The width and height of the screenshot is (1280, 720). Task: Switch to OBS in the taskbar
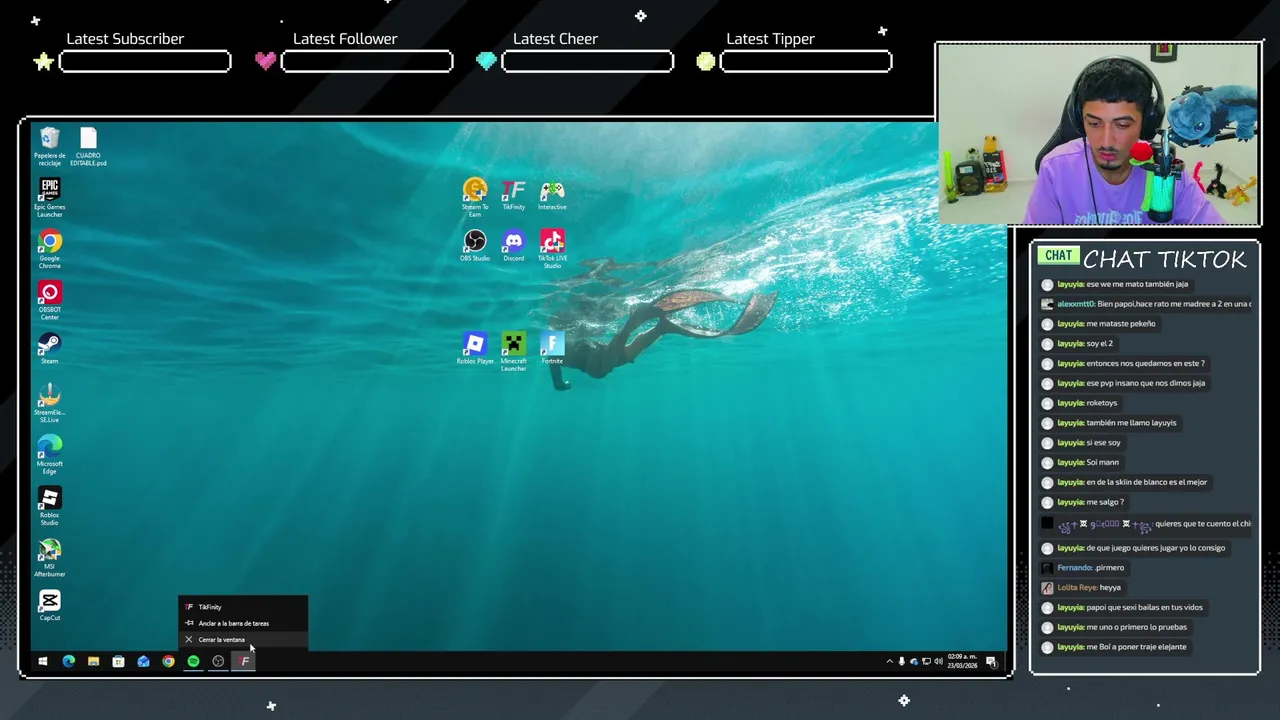click(x=218, y=661)
